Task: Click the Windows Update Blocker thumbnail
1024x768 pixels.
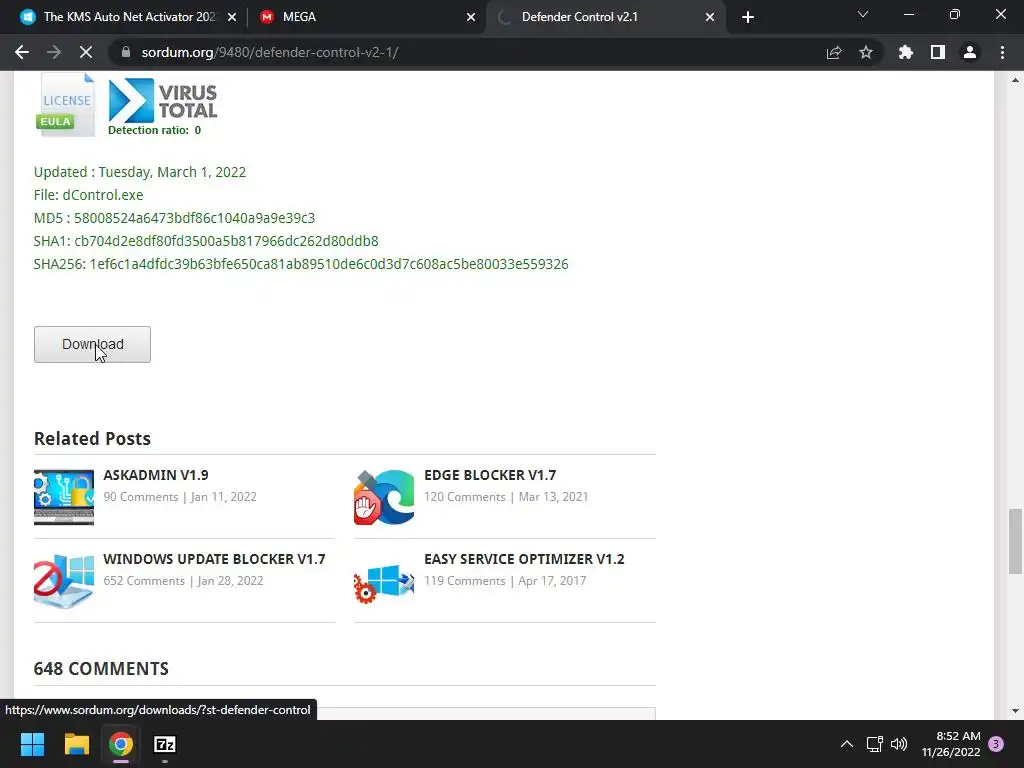Action: click(x=64, y=581)
